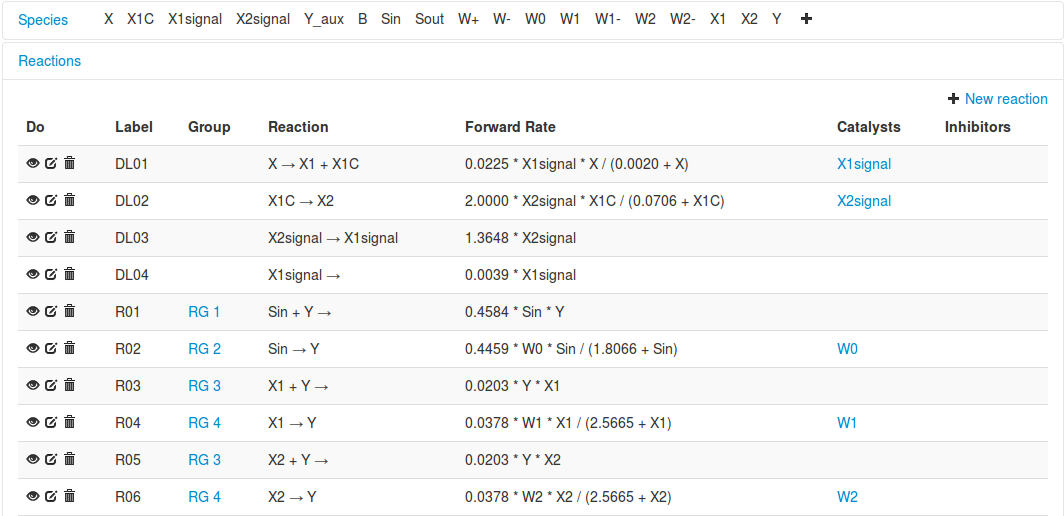This screenshot has height=516, width=1064.
Task: Toggle visibility eye for reaction R02
Action: [33, 349]
